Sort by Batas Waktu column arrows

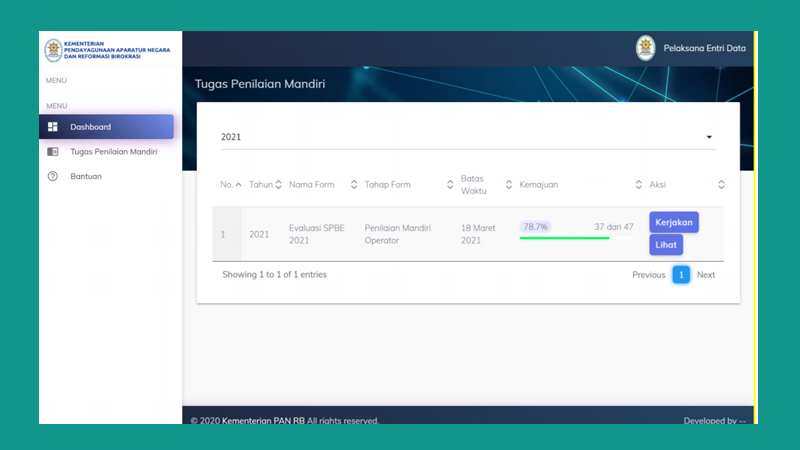509,185
